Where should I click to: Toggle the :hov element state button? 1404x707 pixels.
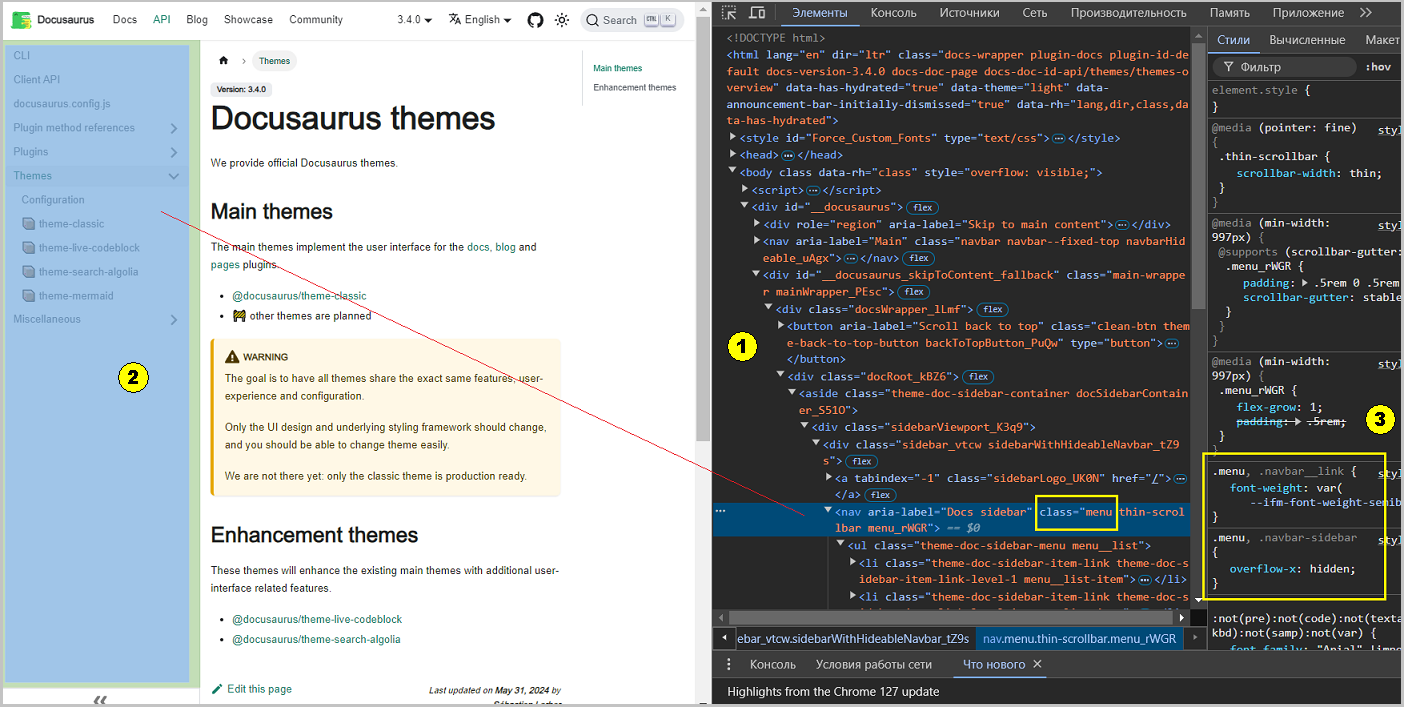click(x=1378, y=67)
